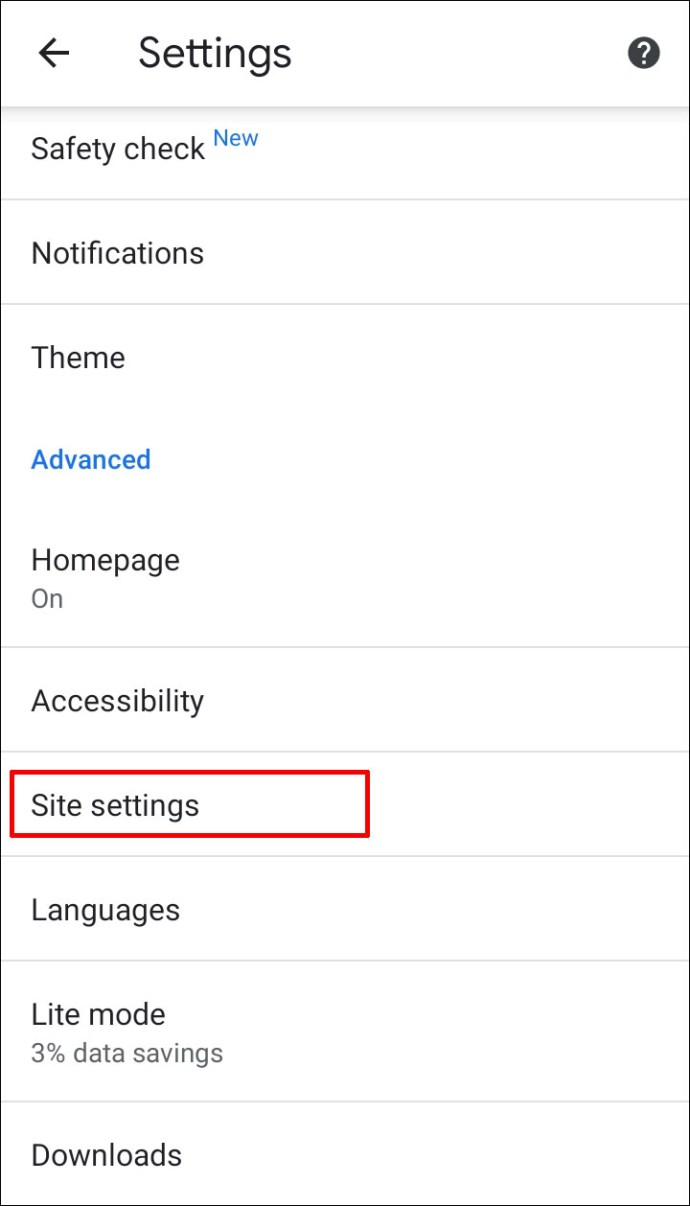Screen dimensions: 690x1206
Task: Tap the back arrow in the header
Action: (53, 53)
